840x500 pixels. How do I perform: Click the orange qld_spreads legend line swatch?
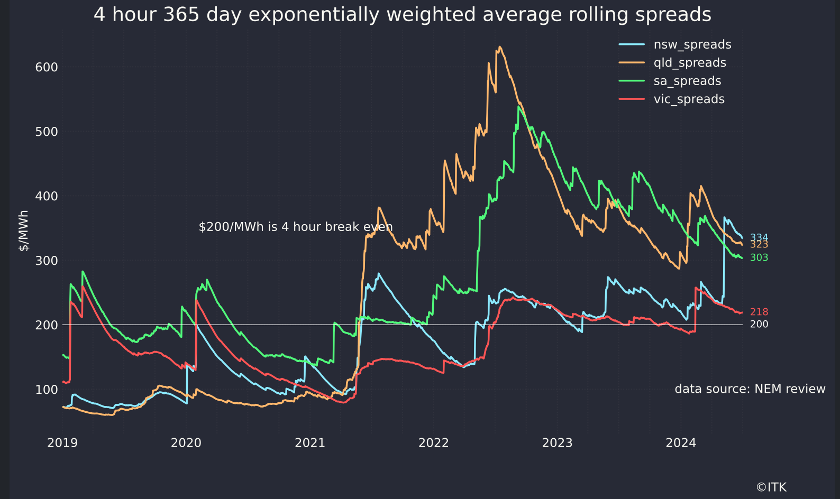coord(632,63)
